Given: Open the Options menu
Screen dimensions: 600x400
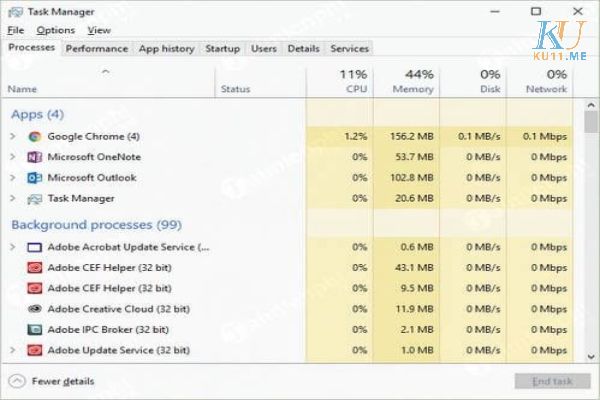Looking at the screenshot, I should click(56, 30).
